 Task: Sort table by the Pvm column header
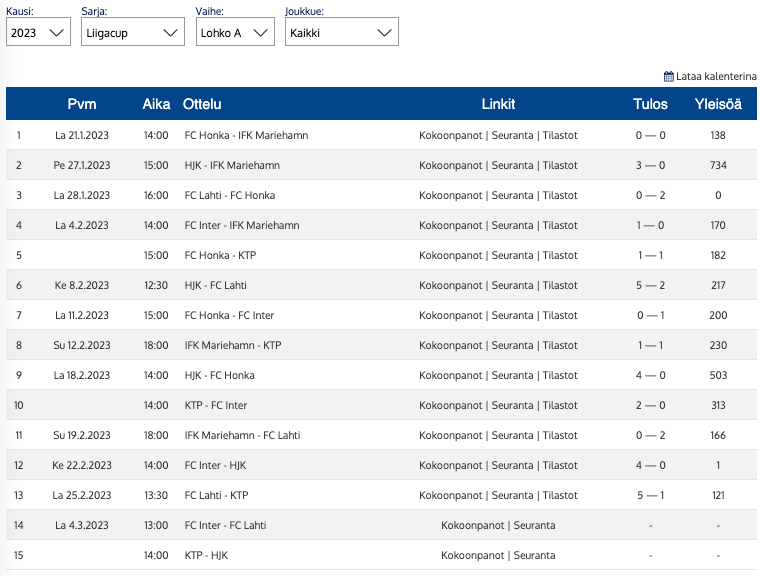click(x=82, y=104)
